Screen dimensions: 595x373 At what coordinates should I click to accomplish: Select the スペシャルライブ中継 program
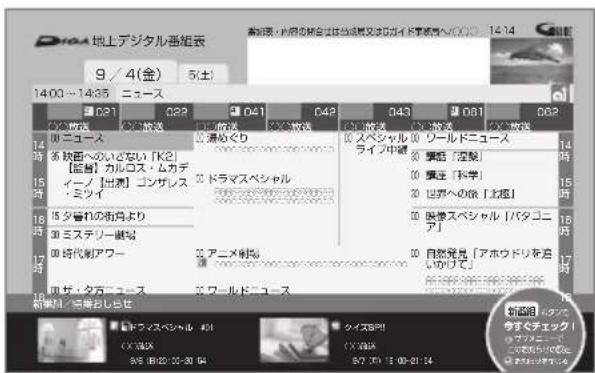[376, 189]
